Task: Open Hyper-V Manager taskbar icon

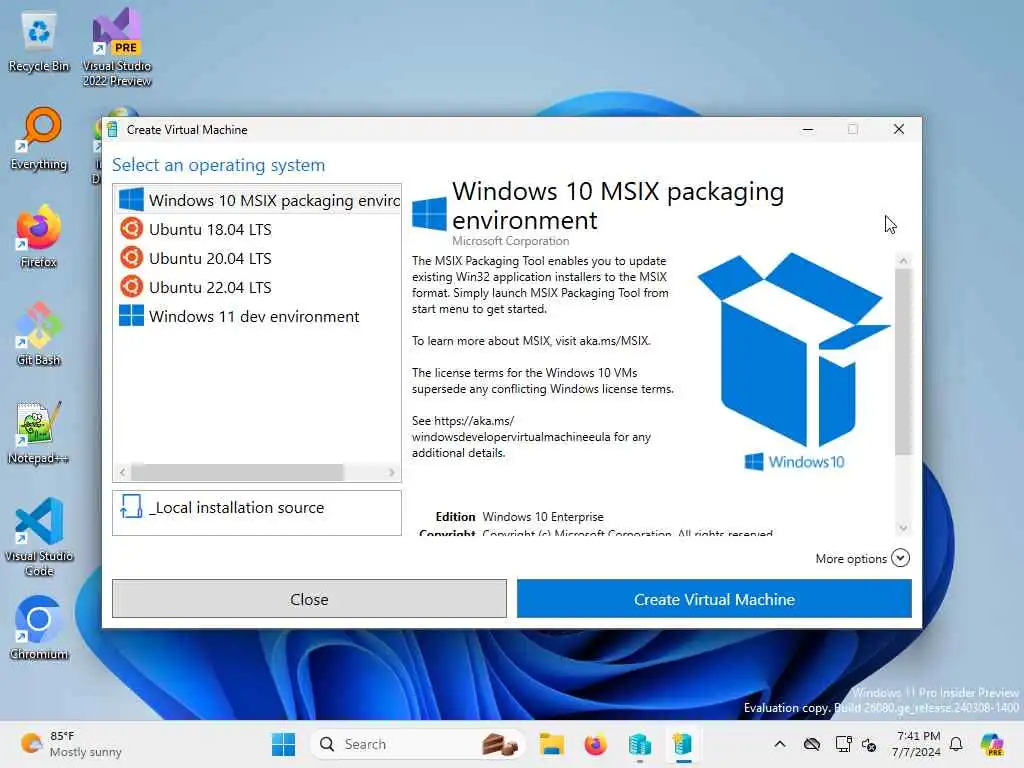Action: (639, 744)
